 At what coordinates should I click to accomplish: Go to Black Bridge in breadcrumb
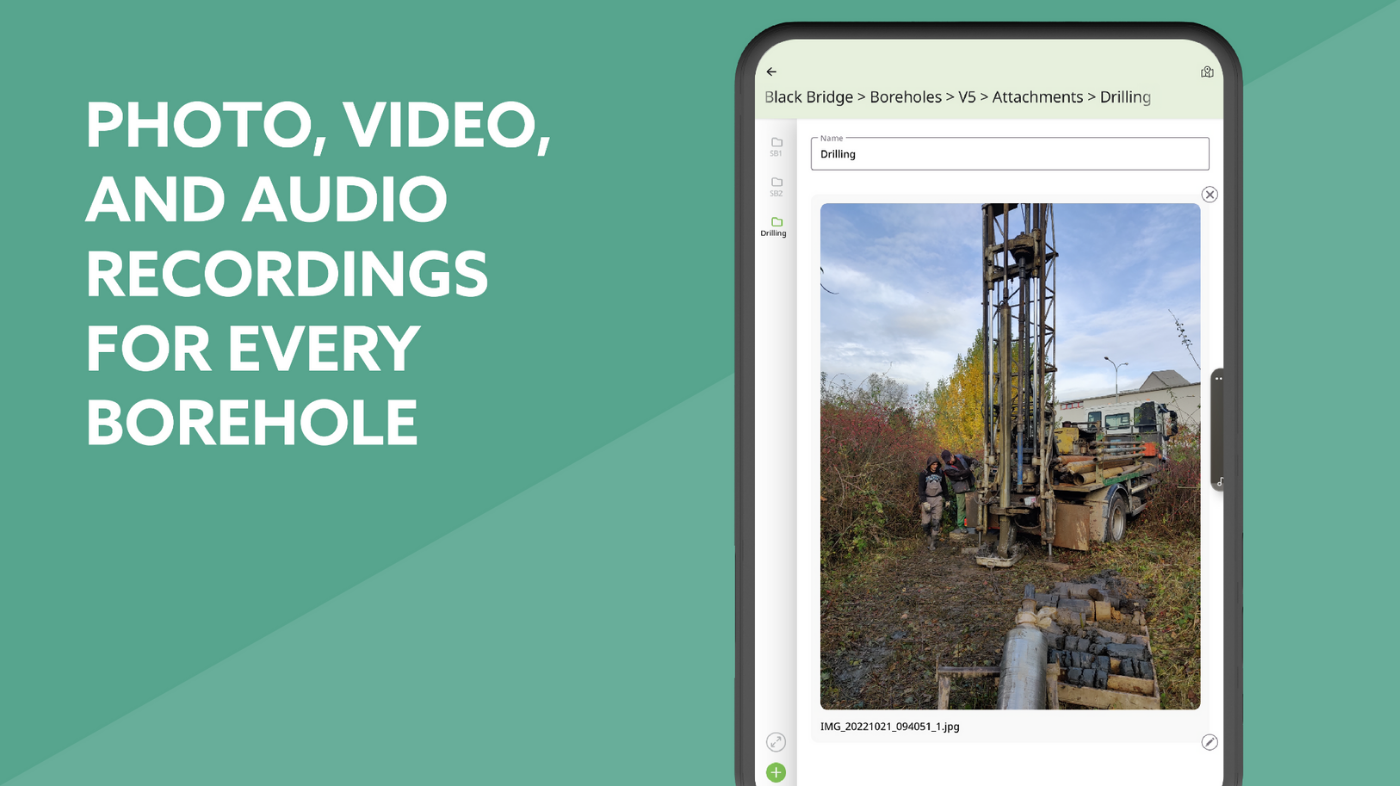(808, 97)
